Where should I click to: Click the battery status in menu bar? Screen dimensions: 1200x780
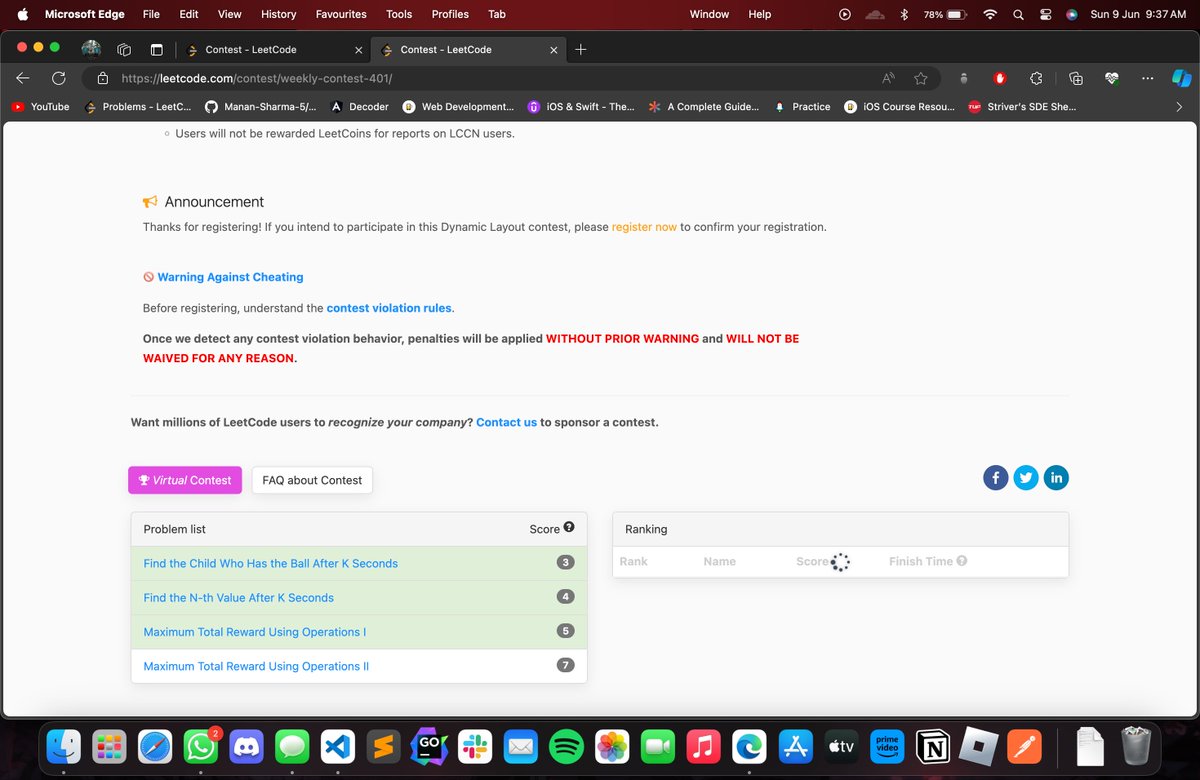tap(945, 14)
